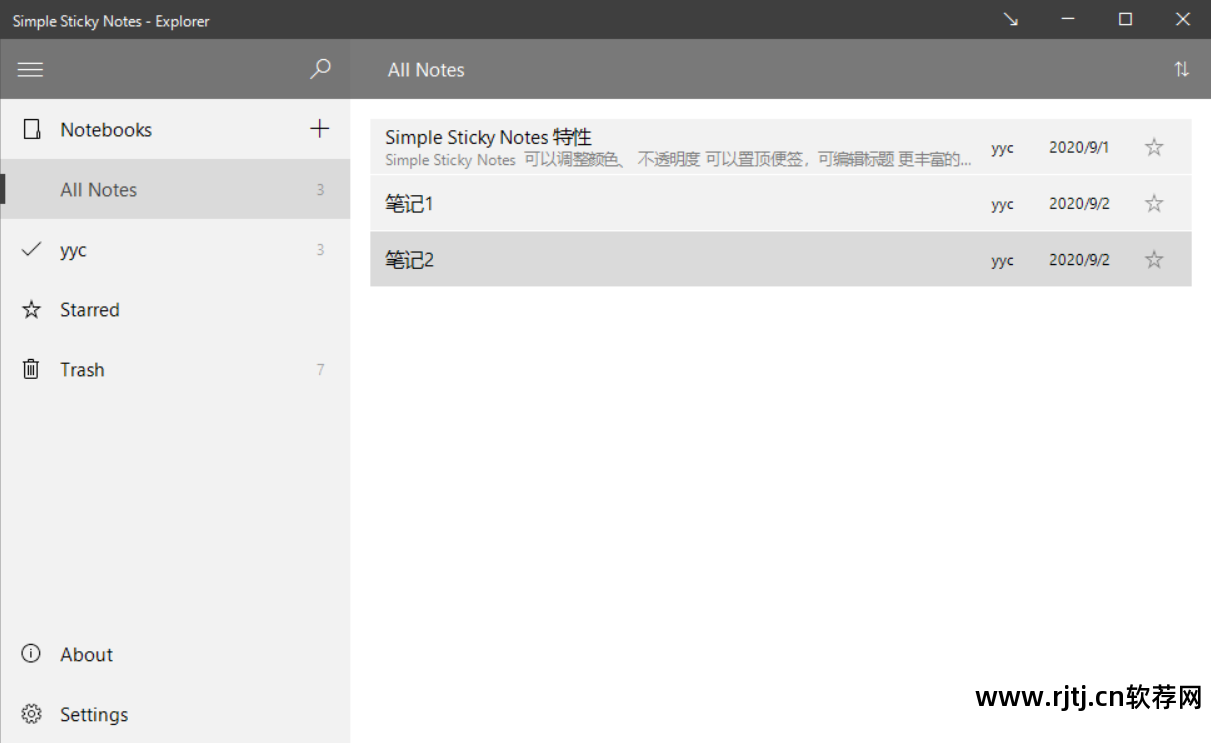Screen dimensions: 1211x743
Task: Star the Simple Sticky Notes 特性 note
Action: point(1154,148)
